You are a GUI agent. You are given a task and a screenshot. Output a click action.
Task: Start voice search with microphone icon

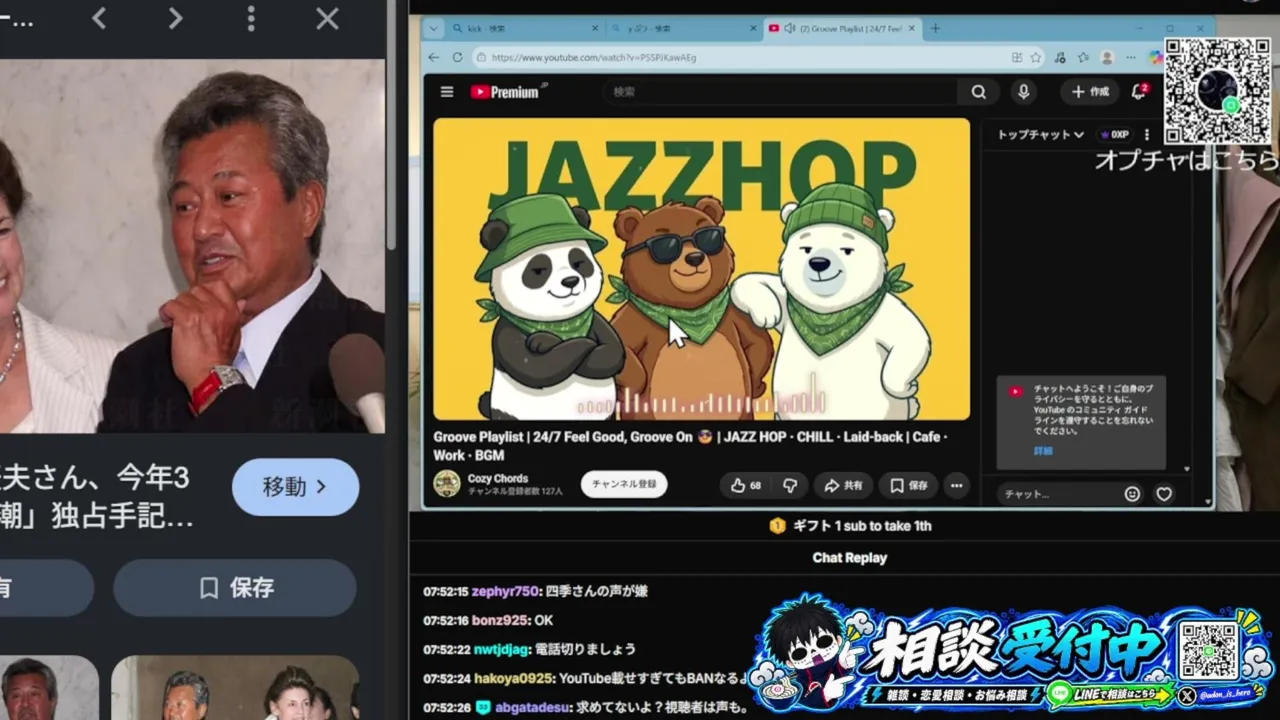1023,92
